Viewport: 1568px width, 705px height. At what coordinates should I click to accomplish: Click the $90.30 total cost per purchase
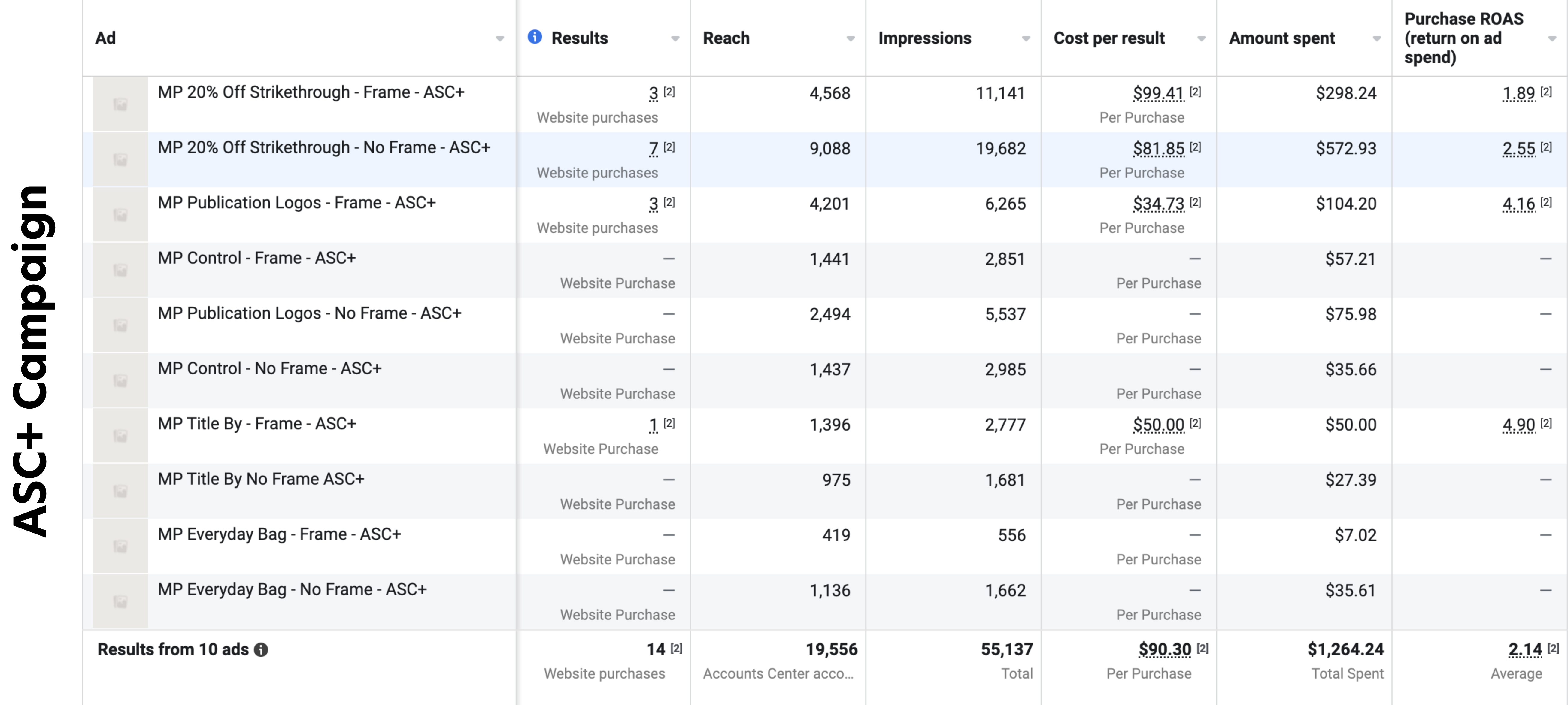[1164, 649]
